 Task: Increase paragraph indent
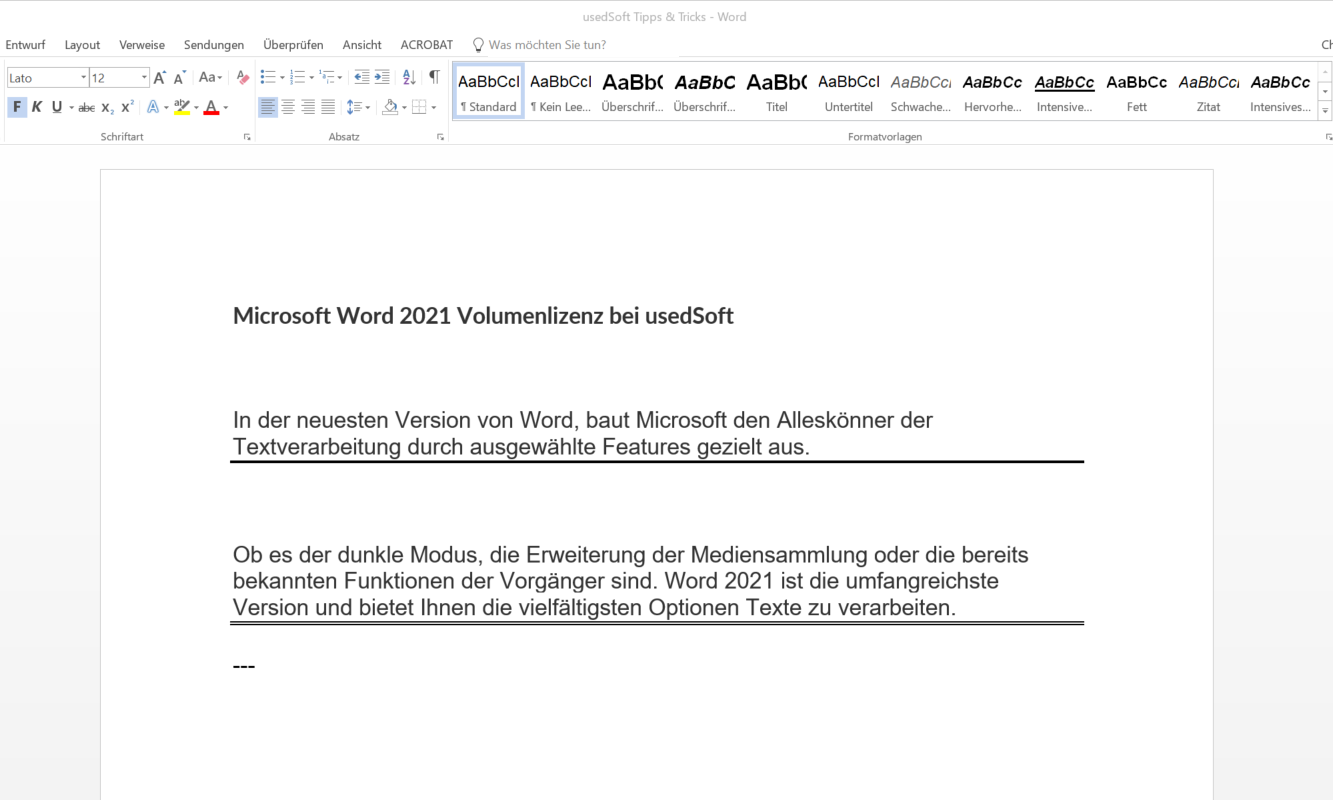(x=382, y=77)
